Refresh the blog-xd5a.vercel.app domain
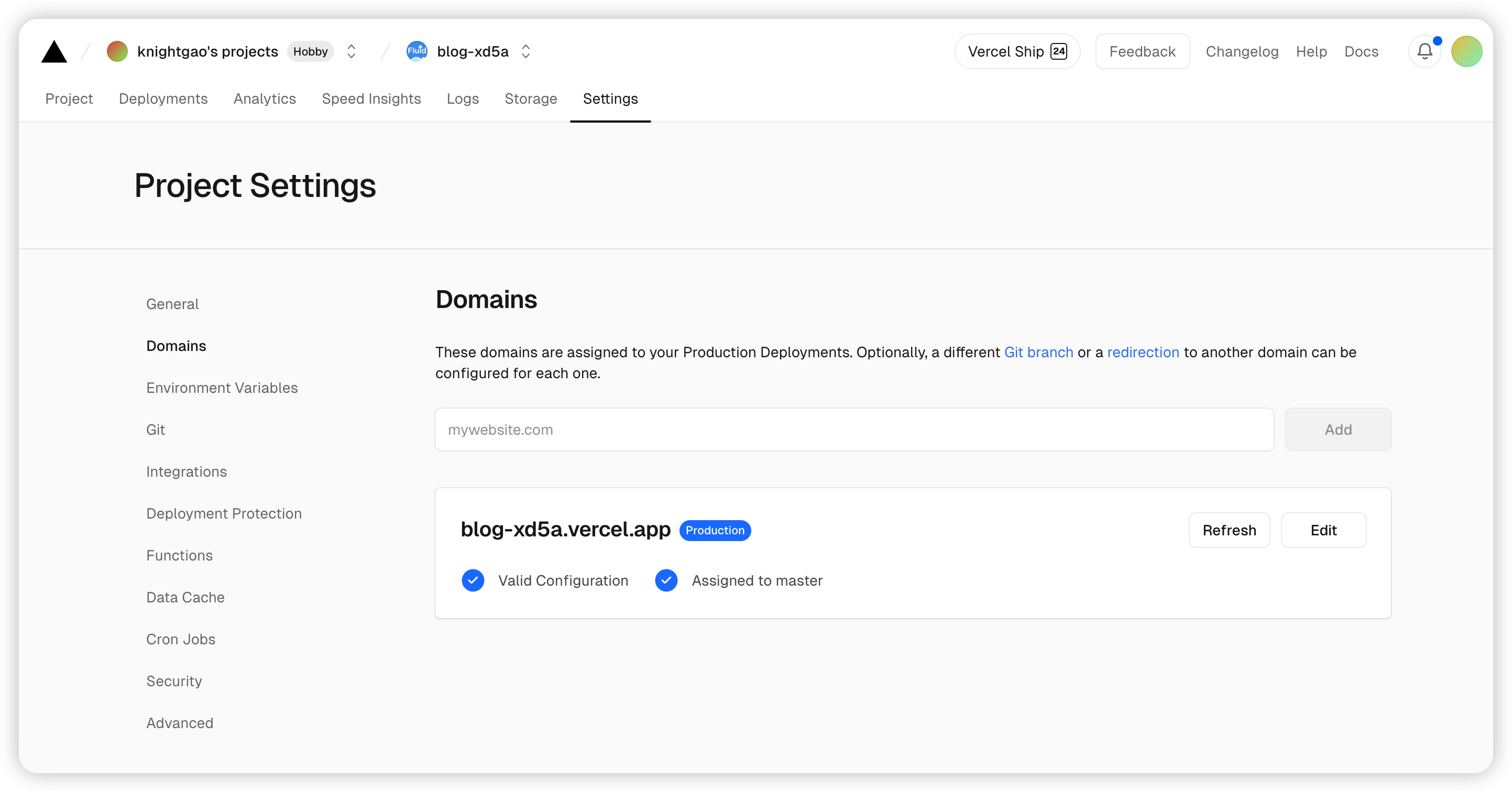1512x792 pixels. pyautogui.click(x=1229, y=530)
